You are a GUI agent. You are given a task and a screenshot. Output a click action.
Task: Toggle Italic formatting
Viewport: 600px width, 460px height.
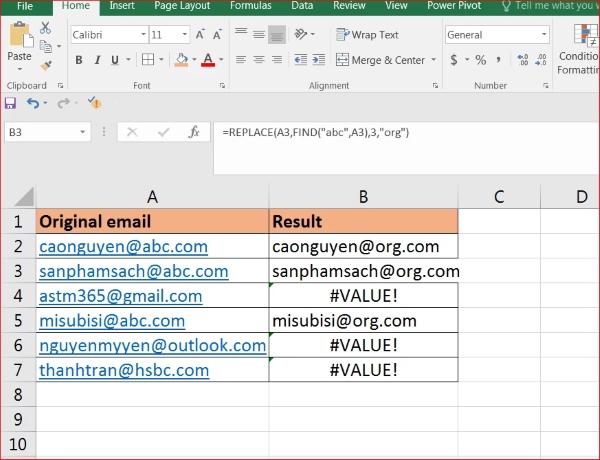click(99, 60)
